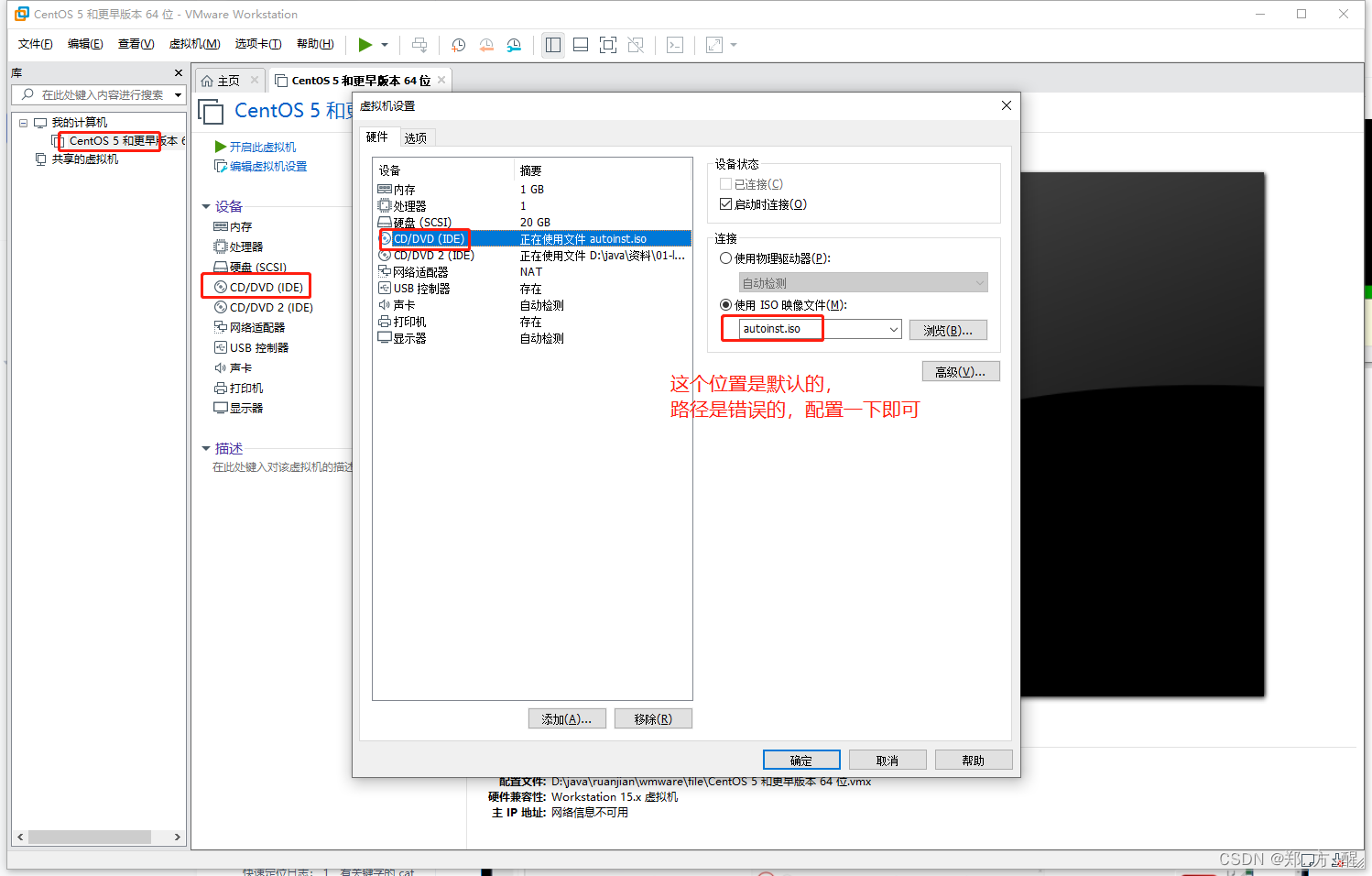
Task: Switch to the 选项 tab in settings dialog
Action: pos(416,138)
